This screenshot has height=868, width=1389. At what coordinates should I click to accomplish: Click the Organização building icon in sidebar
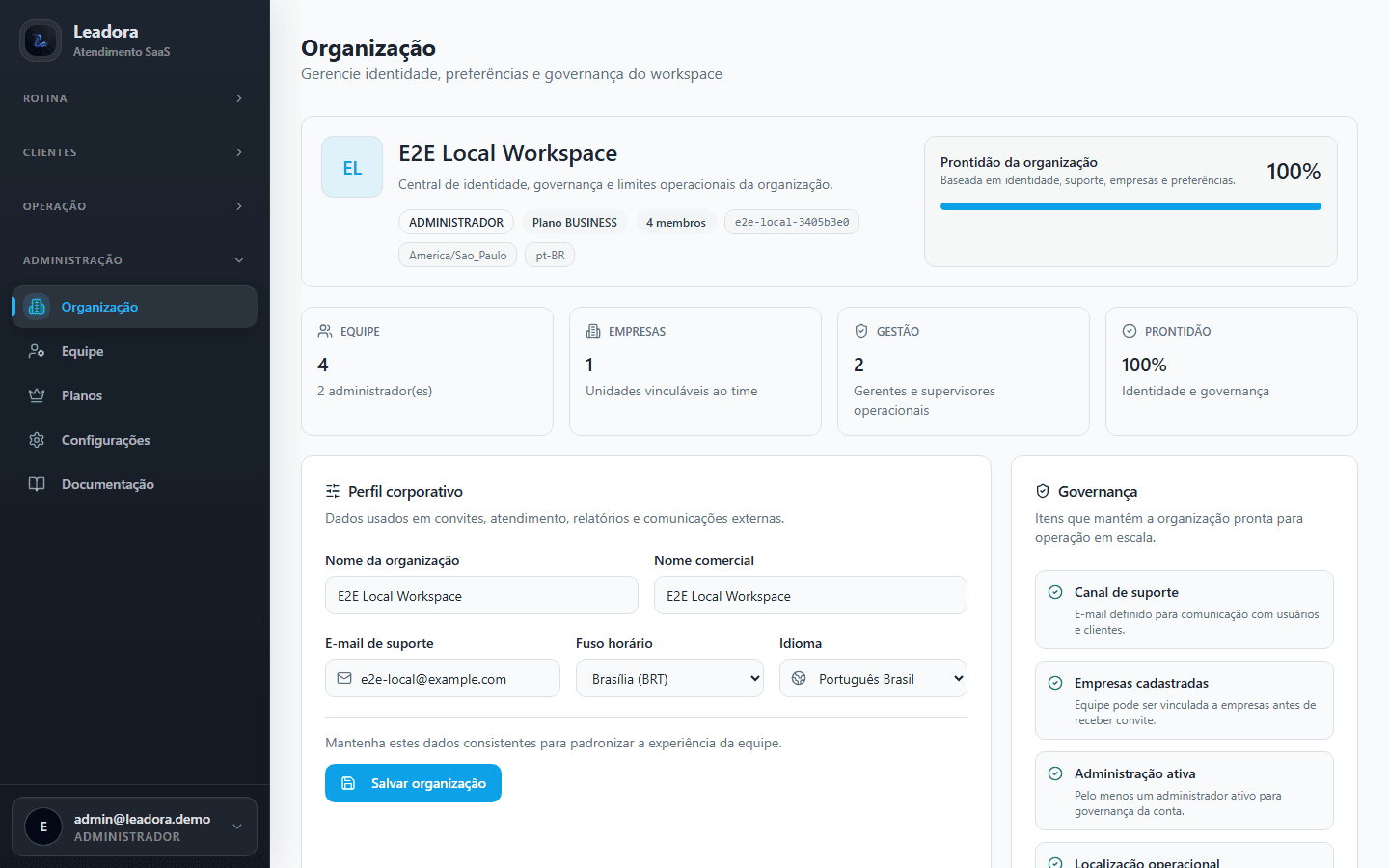click(37, 307)
